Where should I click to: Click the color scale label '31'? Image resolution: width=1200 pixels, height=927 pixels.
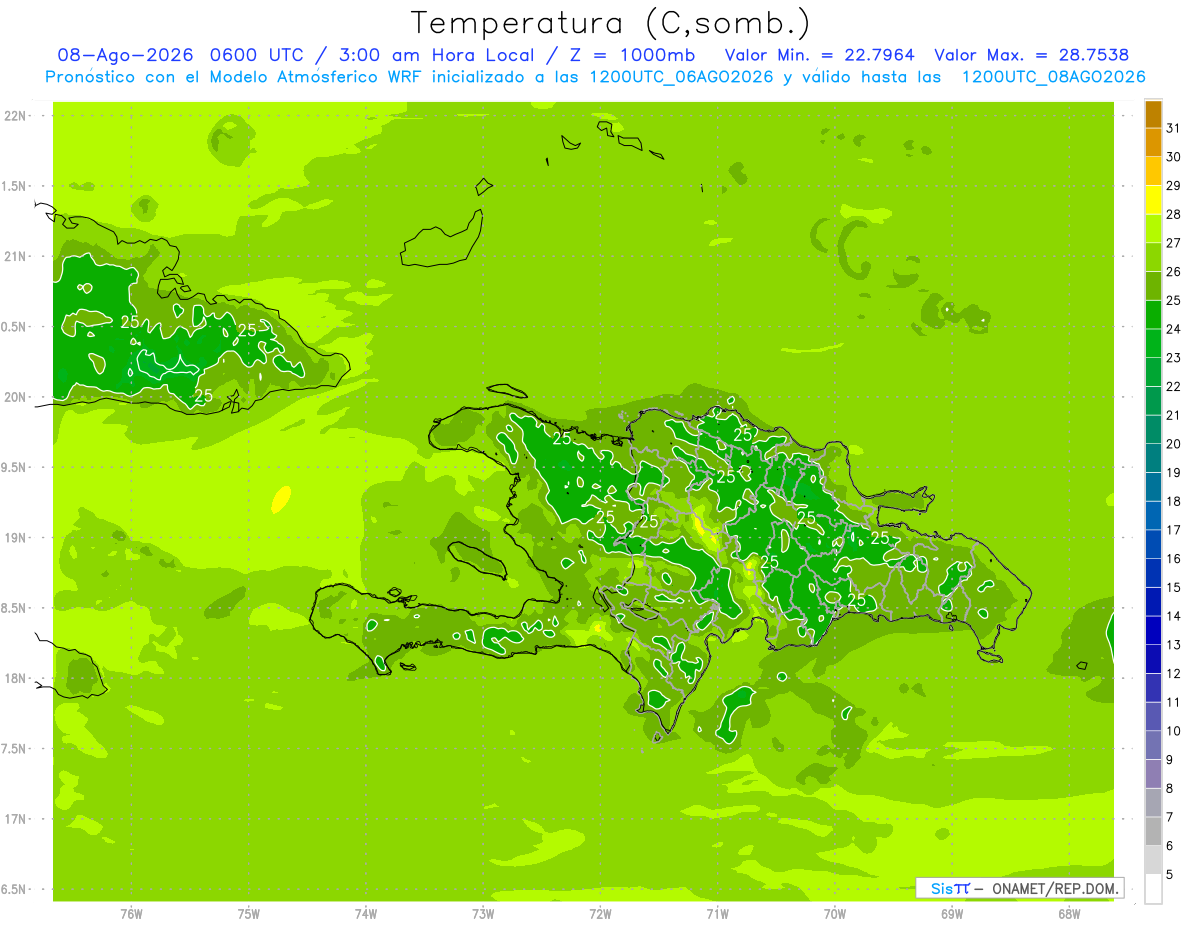coord(1174,128)
